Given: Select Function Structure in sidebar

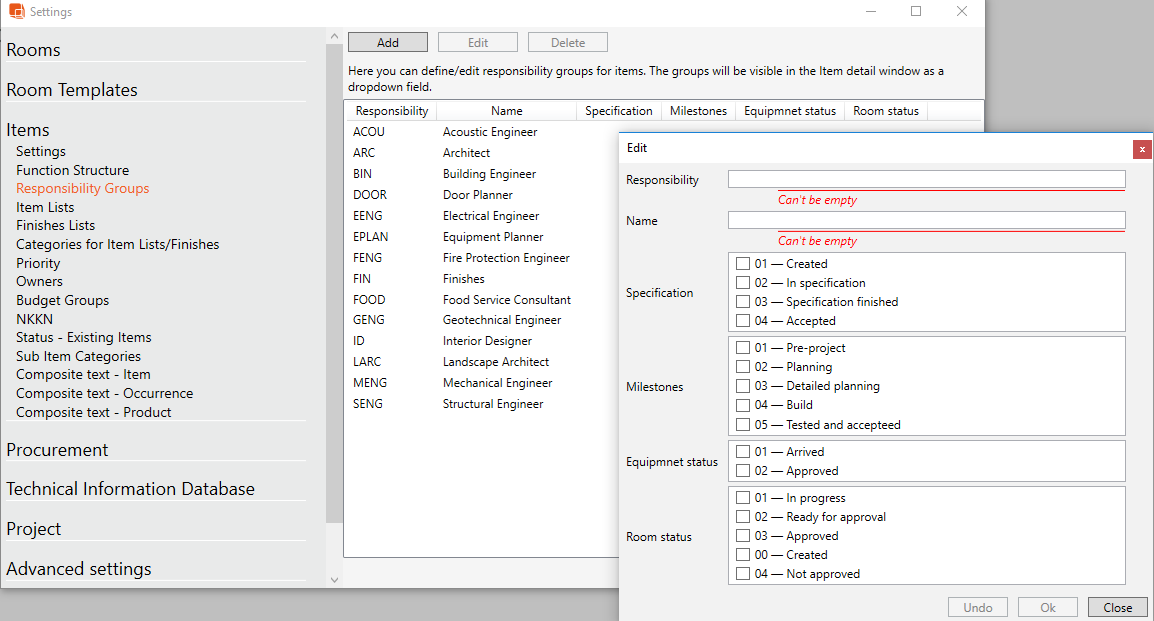Looking at the screenshot, I should point(72,170).
